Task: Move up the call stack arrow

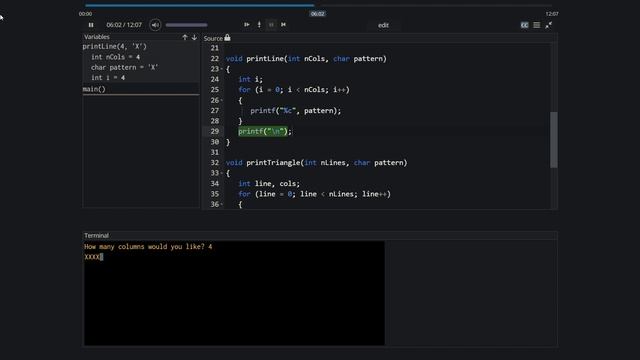Action: coord(185,37)
